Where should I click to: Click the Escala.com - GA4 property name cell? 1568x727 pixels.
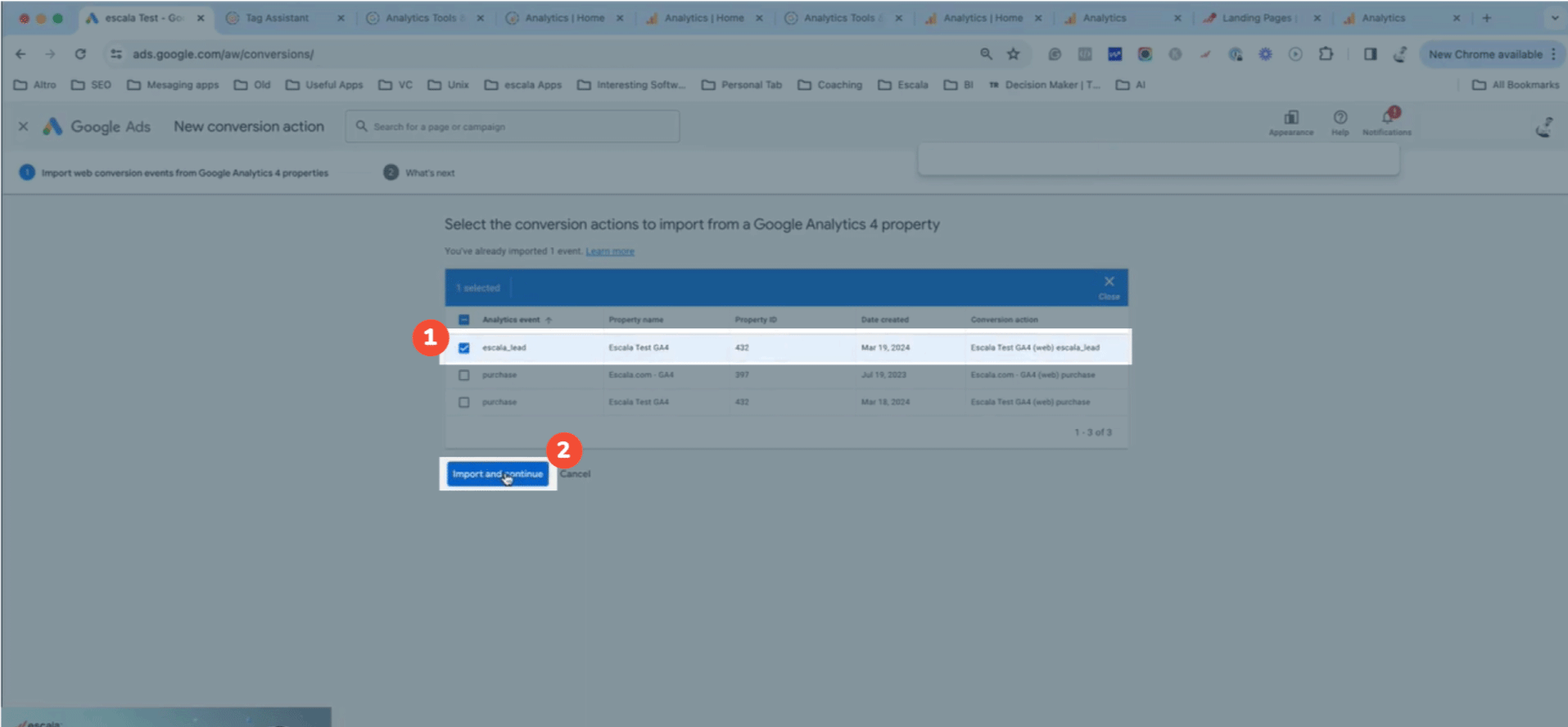pos(641,375)
